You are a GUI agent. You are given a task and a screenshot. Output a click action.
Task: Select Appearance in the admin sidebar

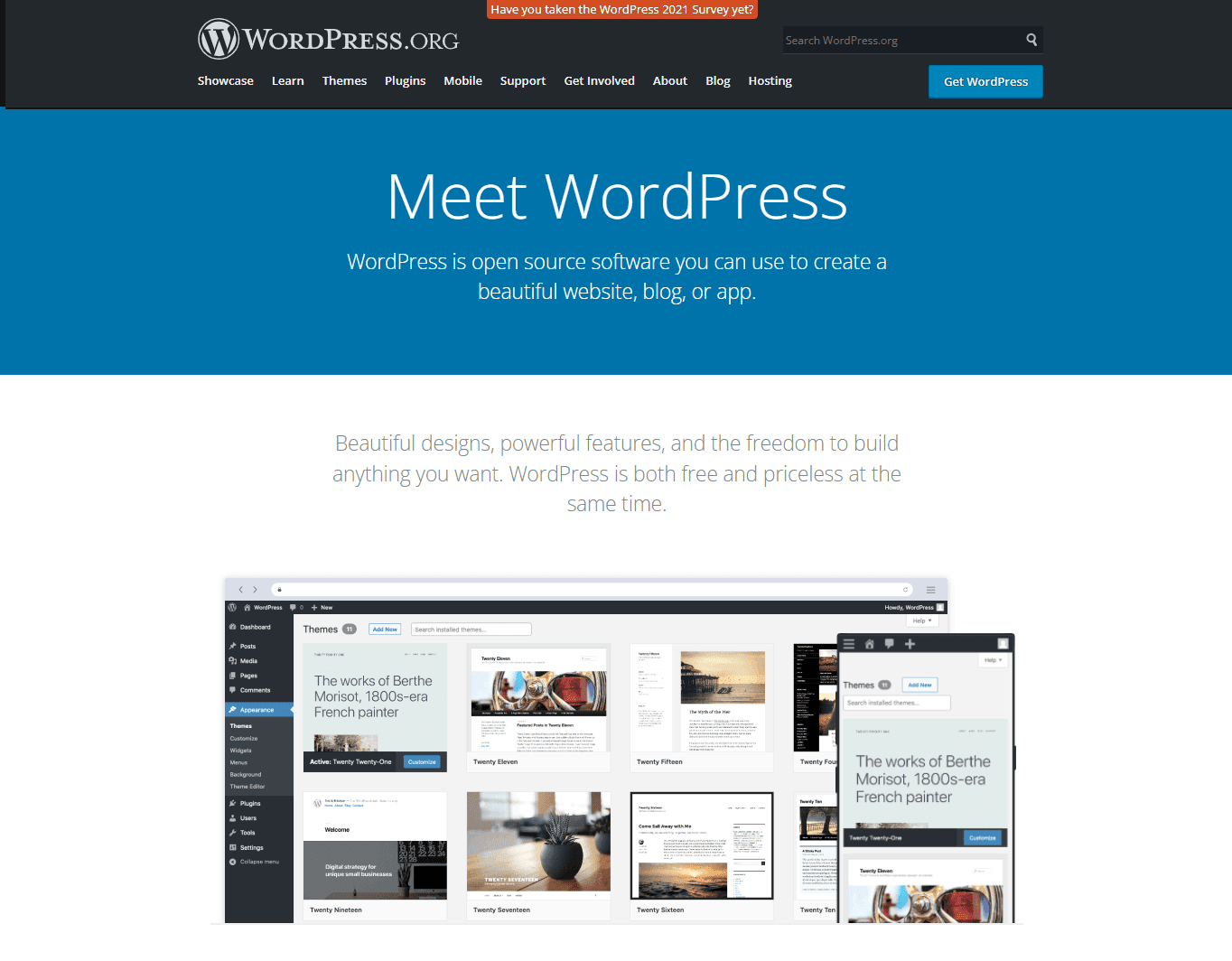258,709
